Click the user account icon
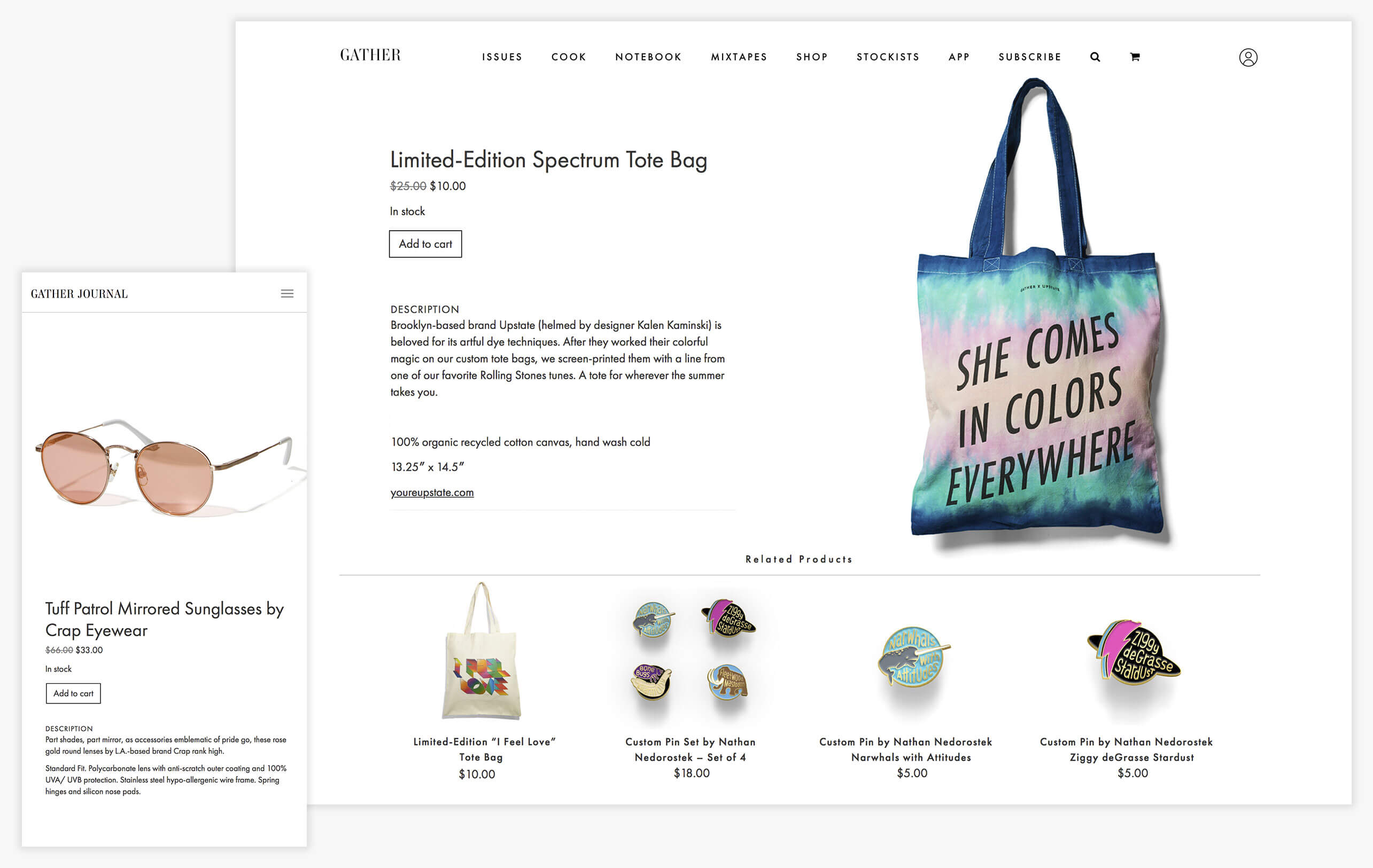1373x868 pixels. (x=1248, y=57)
